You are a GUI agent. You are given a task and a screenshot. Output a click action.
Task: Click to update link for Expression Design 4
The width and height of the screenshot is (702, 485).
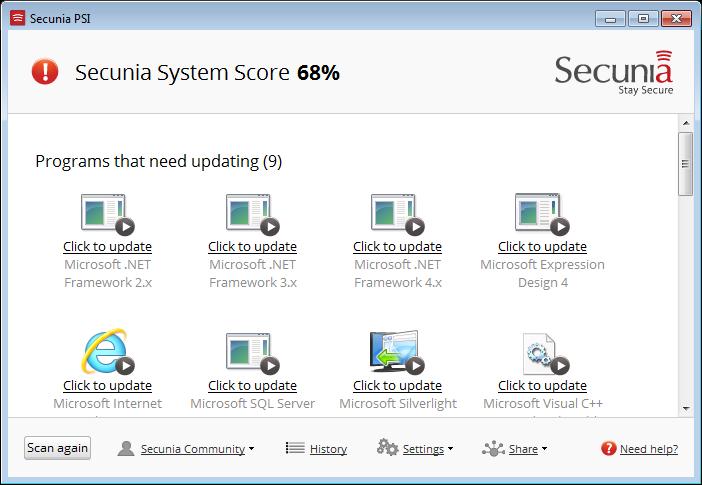click(542, 247)
